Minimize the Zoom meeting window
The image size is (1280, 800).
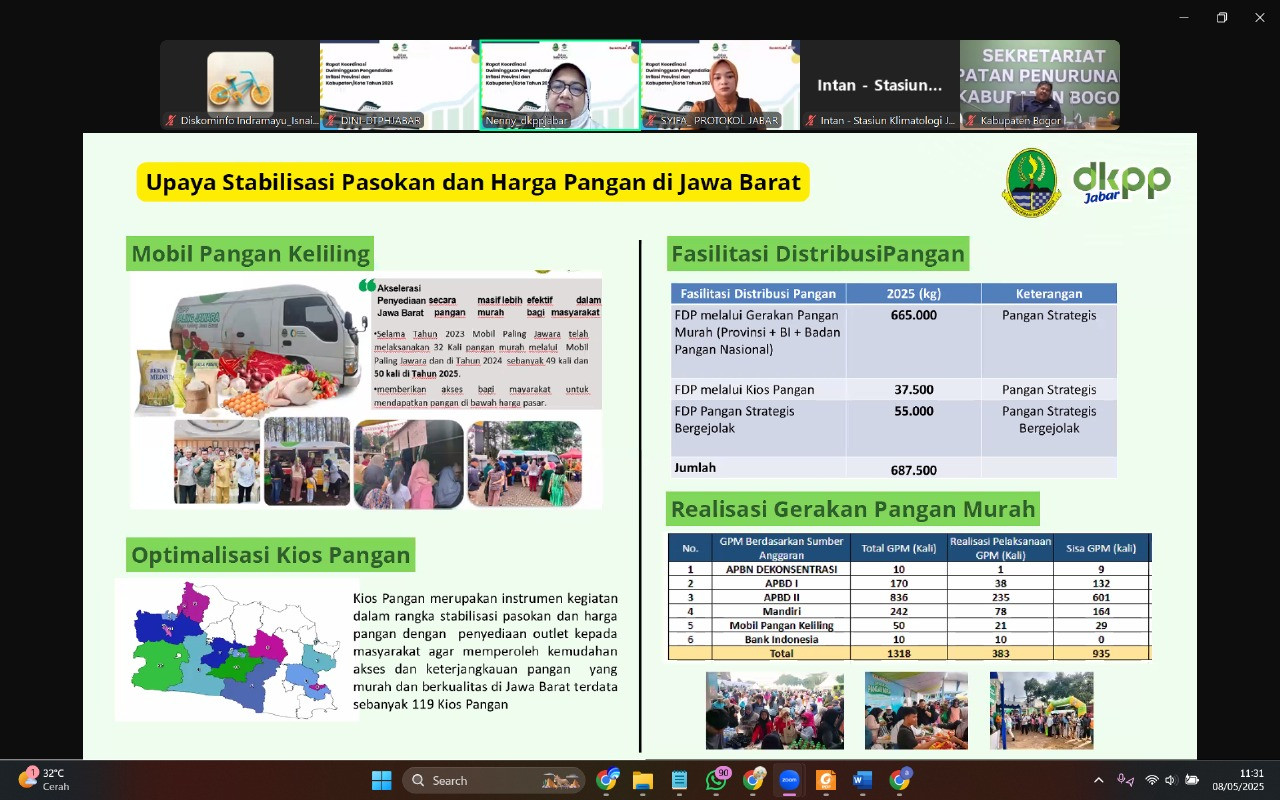(x=1183, y=17)
